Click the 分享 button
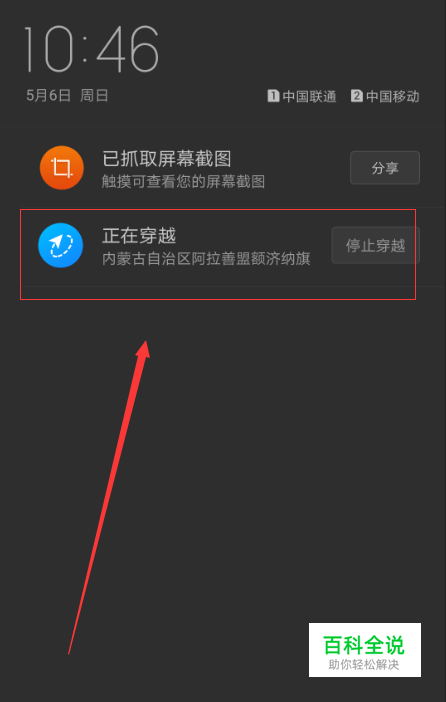 pyautogui.click(x=385, y=168)
